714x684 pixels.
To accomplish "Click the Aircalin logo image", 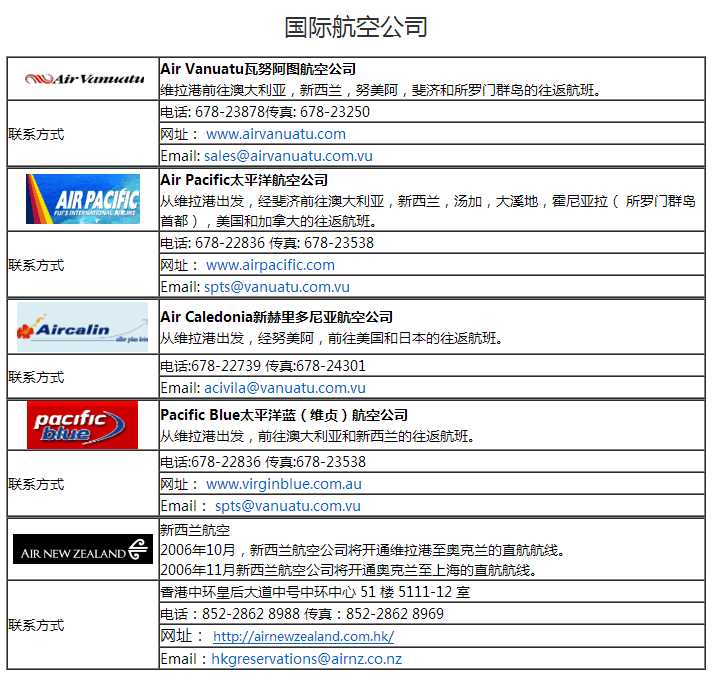I will (82, 327).
